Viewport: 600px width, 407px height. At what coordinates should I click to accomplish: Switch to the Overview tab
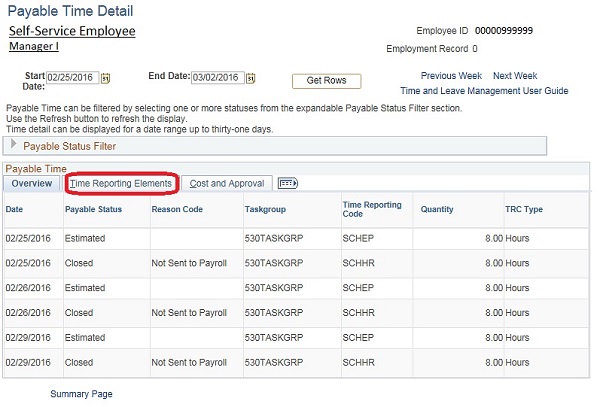pos(32,184)
